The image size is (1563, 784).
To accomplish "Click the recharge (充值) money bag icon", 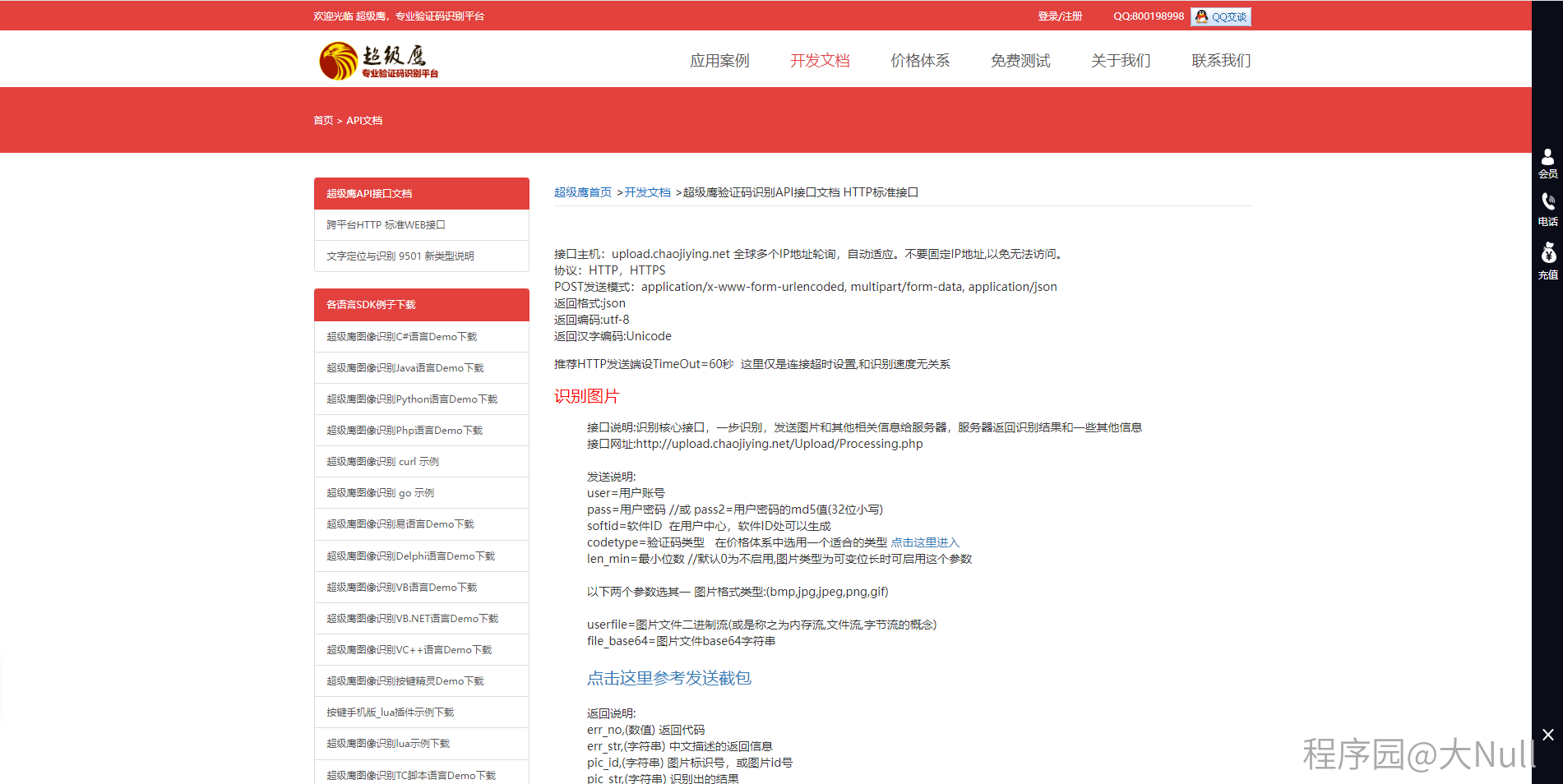I will pos(1547,260).
